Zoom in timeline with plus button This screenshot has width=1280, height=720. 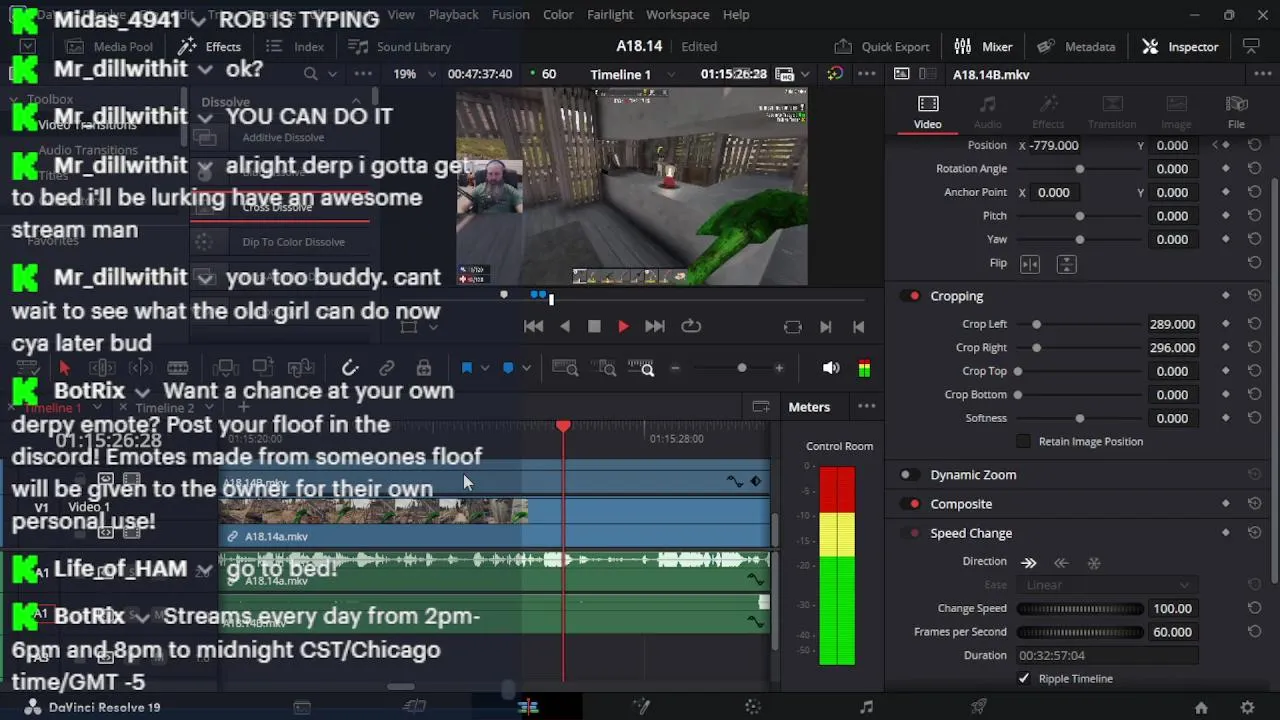779,368
